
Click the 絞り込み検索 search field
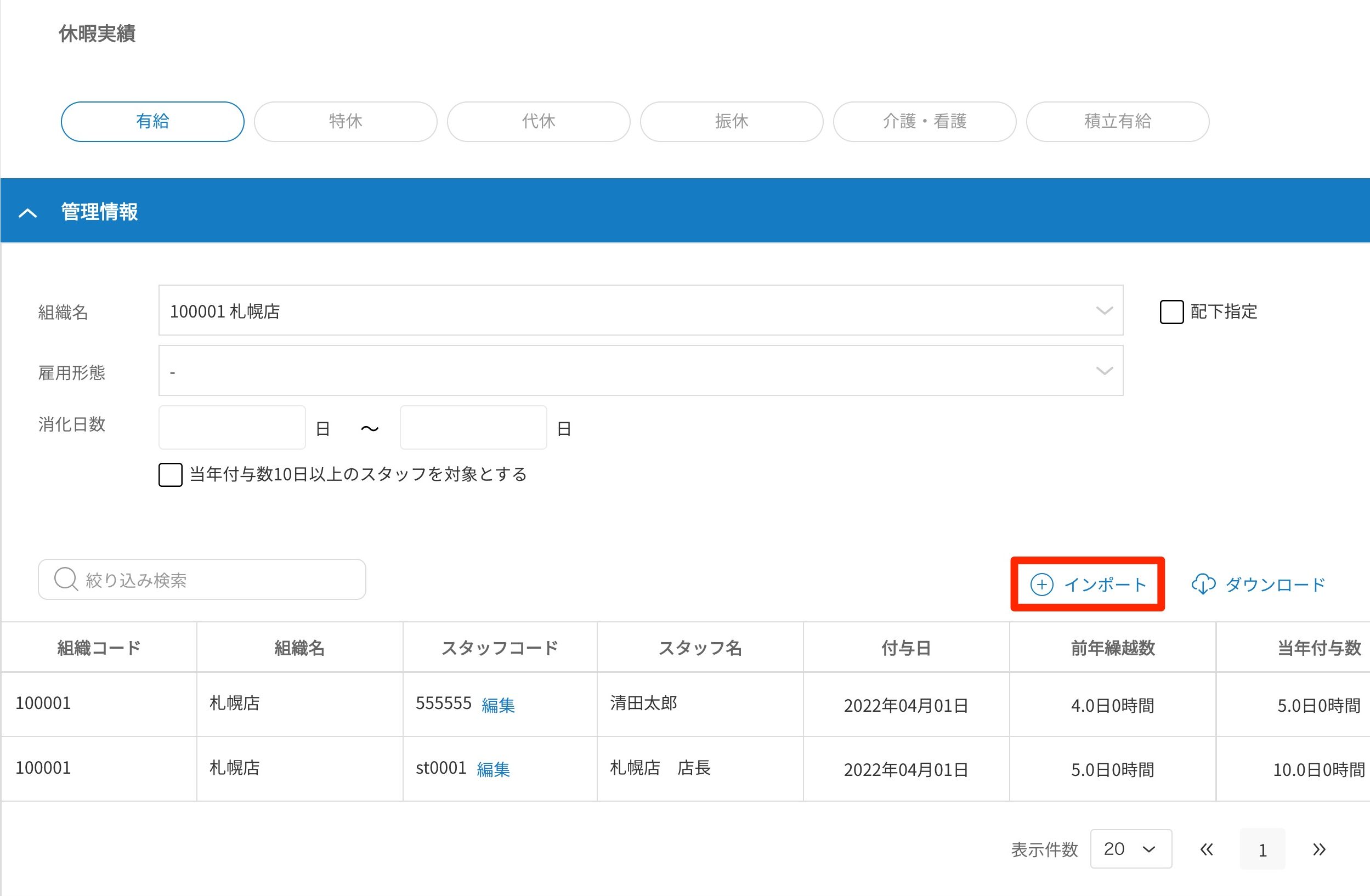[x=219, y=580]
